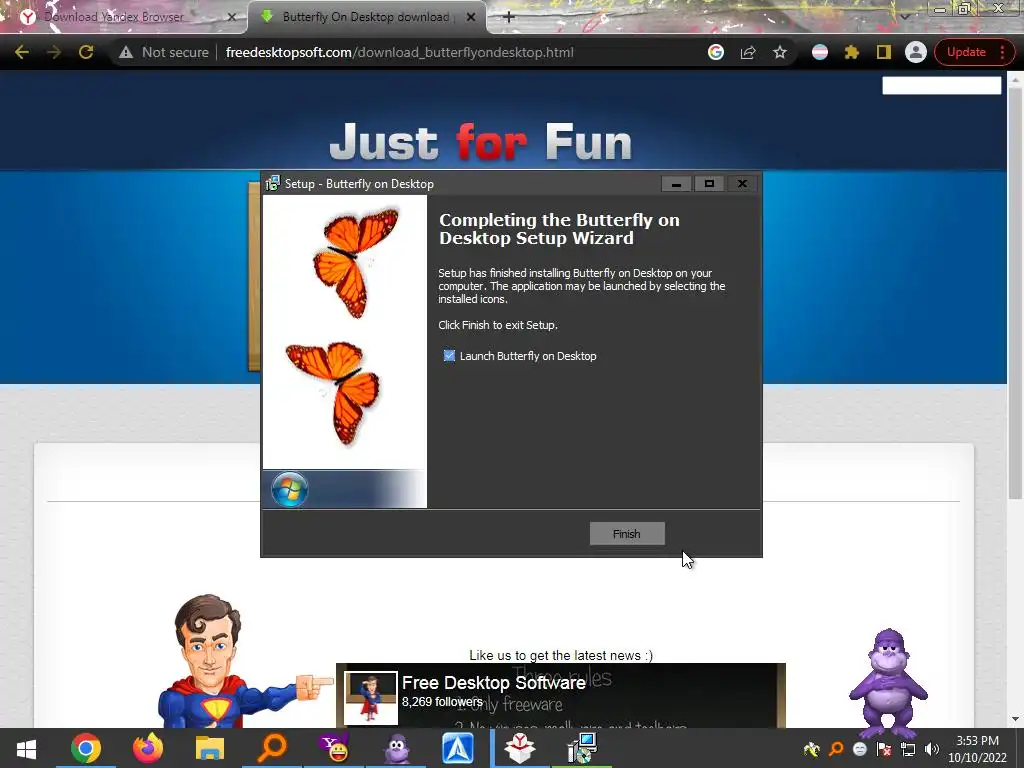Go back with browser back arrow

tap(22, 52)
